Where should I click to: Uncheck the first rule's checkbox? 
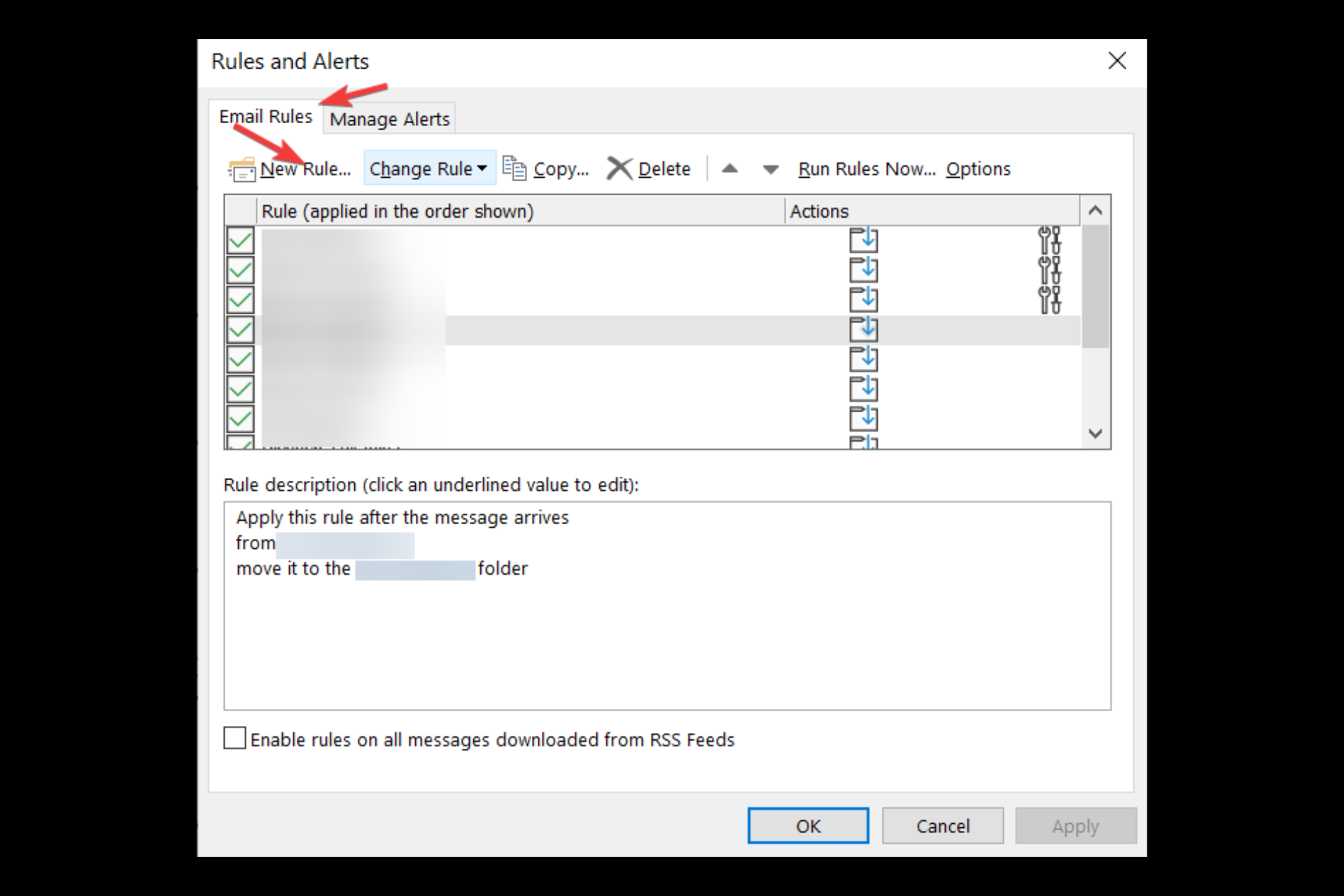click(x=240, y=240)
